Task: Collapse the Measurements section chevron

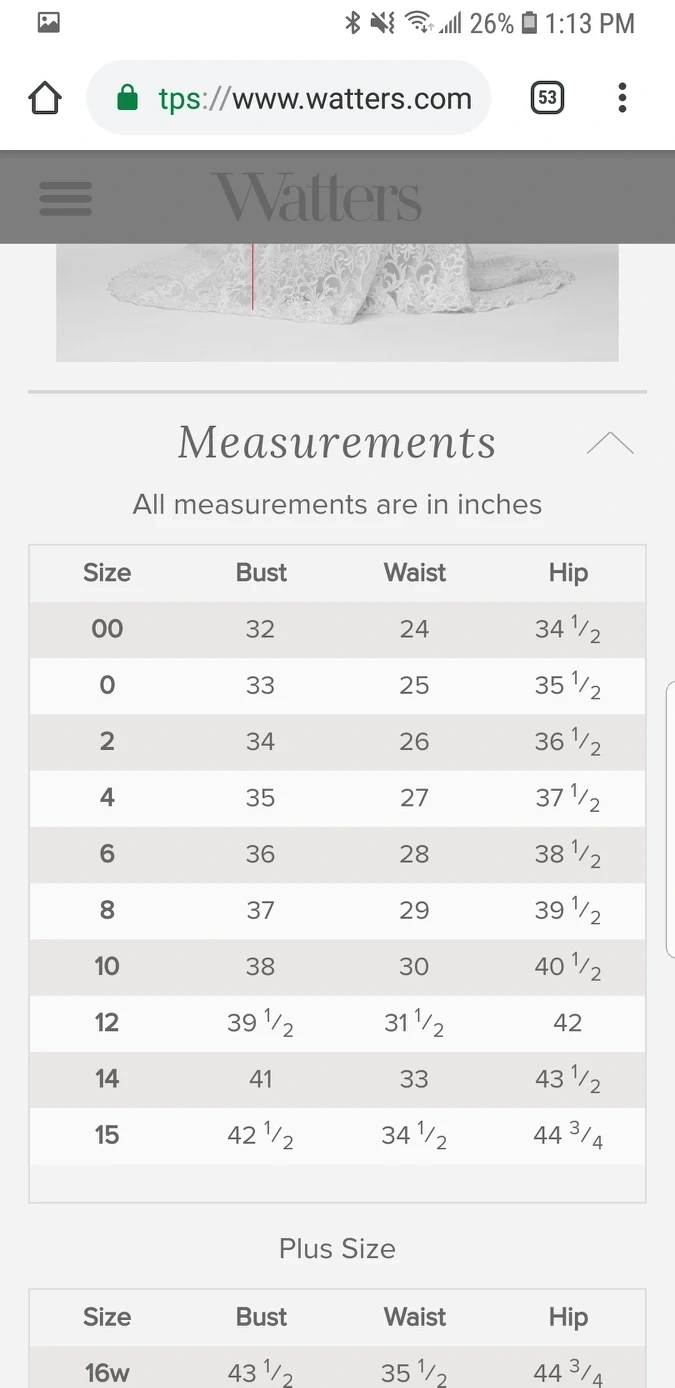Action: (x=610, y=444)
